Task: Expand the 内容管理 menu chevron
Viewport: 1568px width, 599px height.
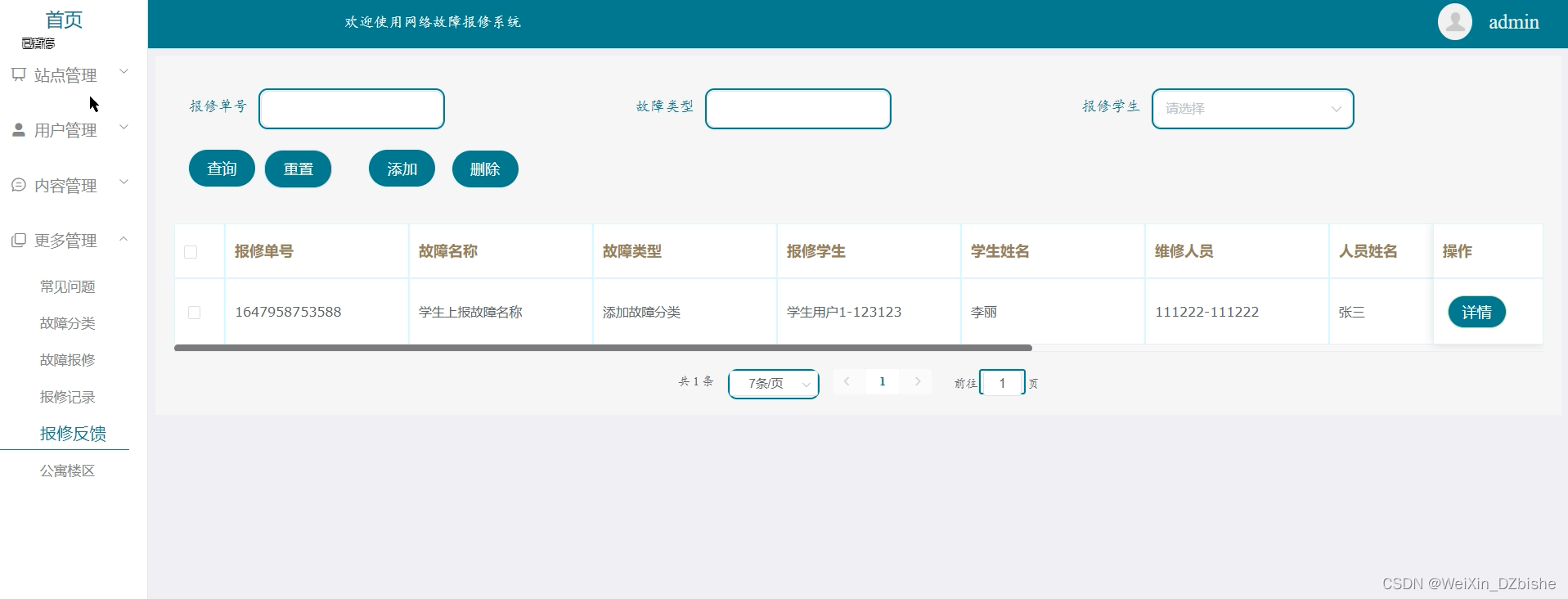Action: point(124,182)
